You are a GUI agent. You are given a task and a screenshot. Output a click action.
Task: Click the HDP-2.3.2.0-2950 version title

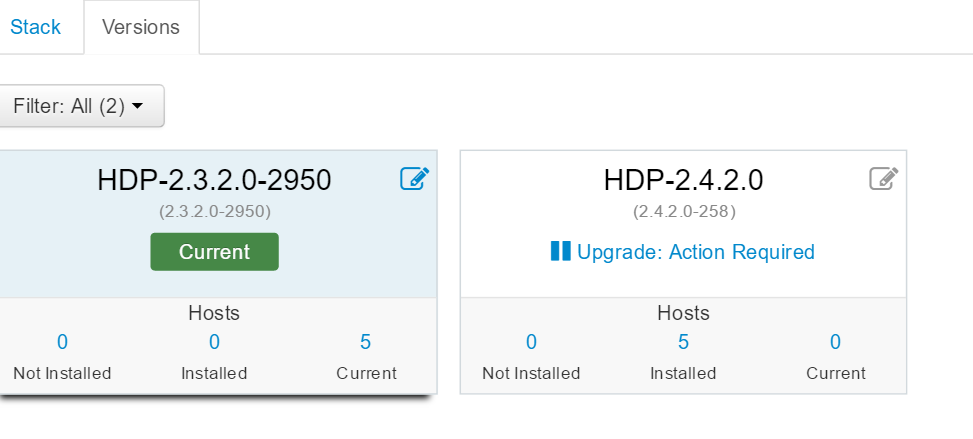[x=214, y=180]
